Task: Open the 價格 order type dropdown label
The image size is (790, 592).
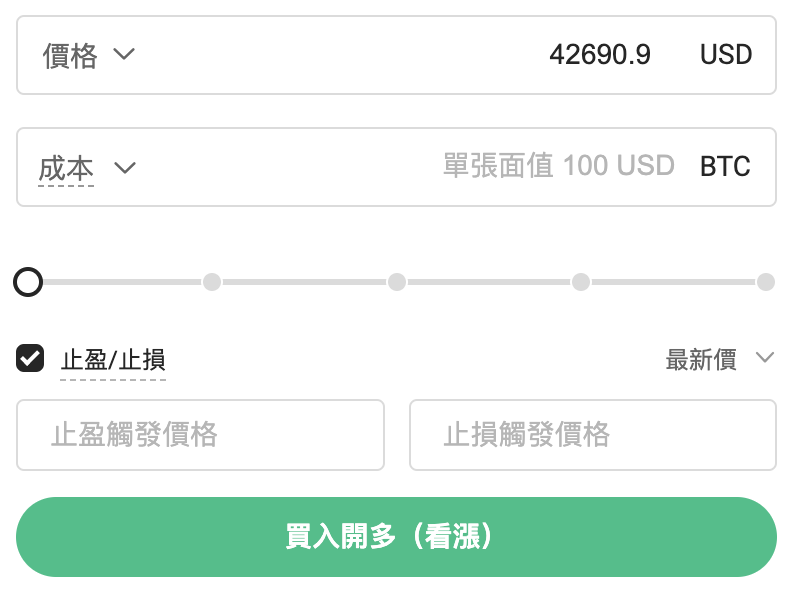Action: pos(70,55)
